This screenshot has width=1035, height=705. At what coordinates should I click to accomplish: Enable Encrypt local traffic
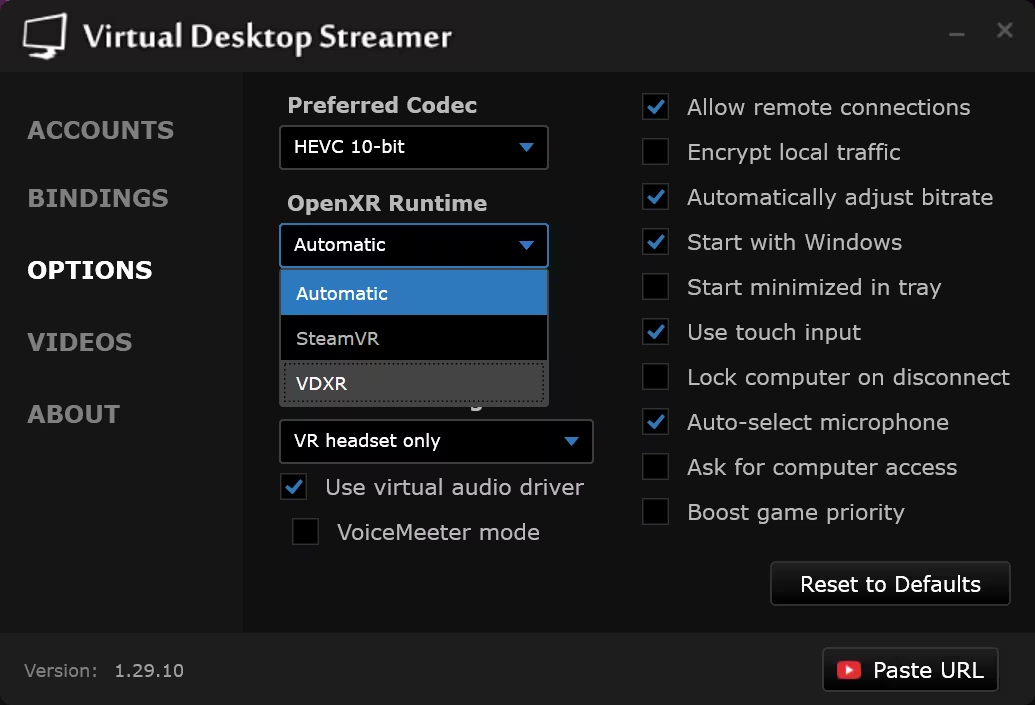coord(655,152)
